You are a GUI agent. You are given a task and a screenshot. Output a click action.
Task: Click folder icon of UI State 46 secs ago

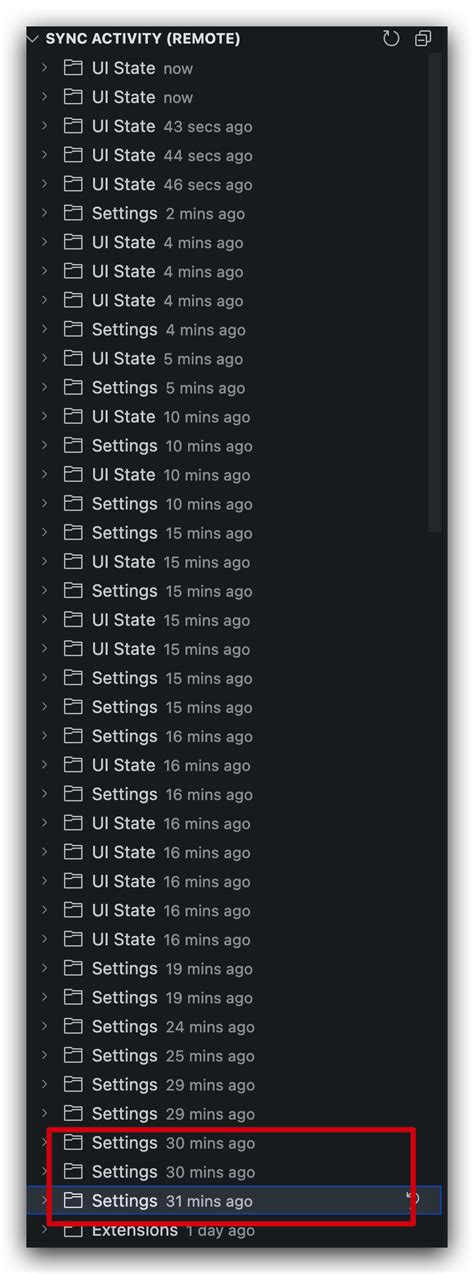73,184
